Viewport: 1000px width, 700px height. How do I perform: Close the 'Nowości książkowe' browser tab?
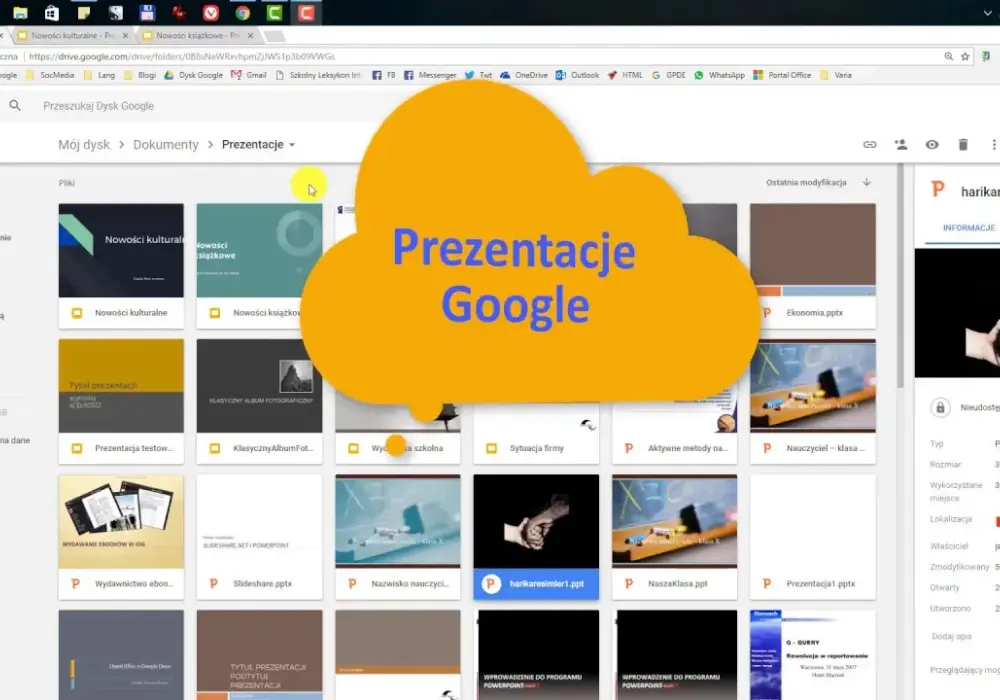point(251,36)
